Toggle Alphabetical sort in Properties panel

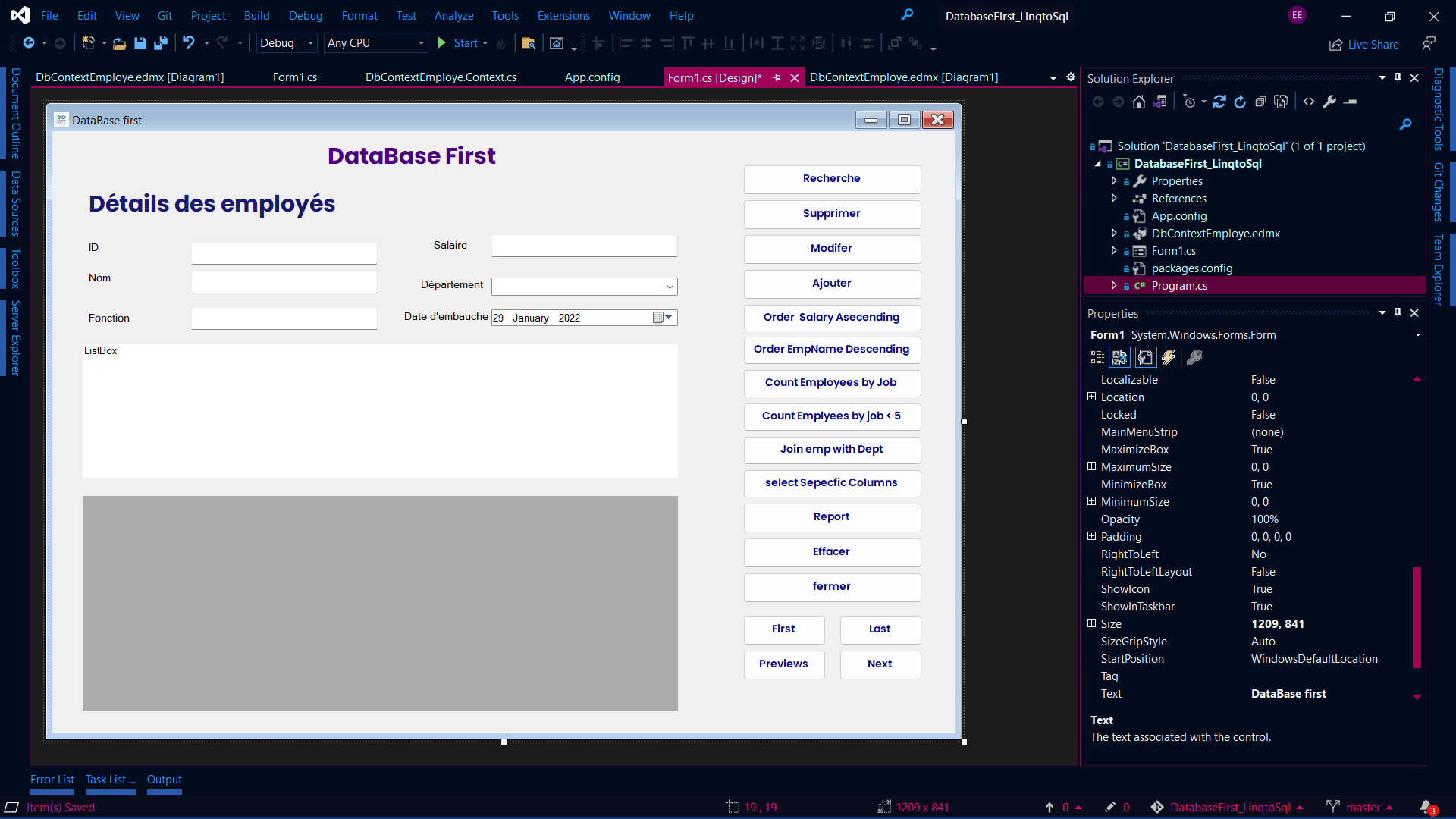[x=1119, y=357]
